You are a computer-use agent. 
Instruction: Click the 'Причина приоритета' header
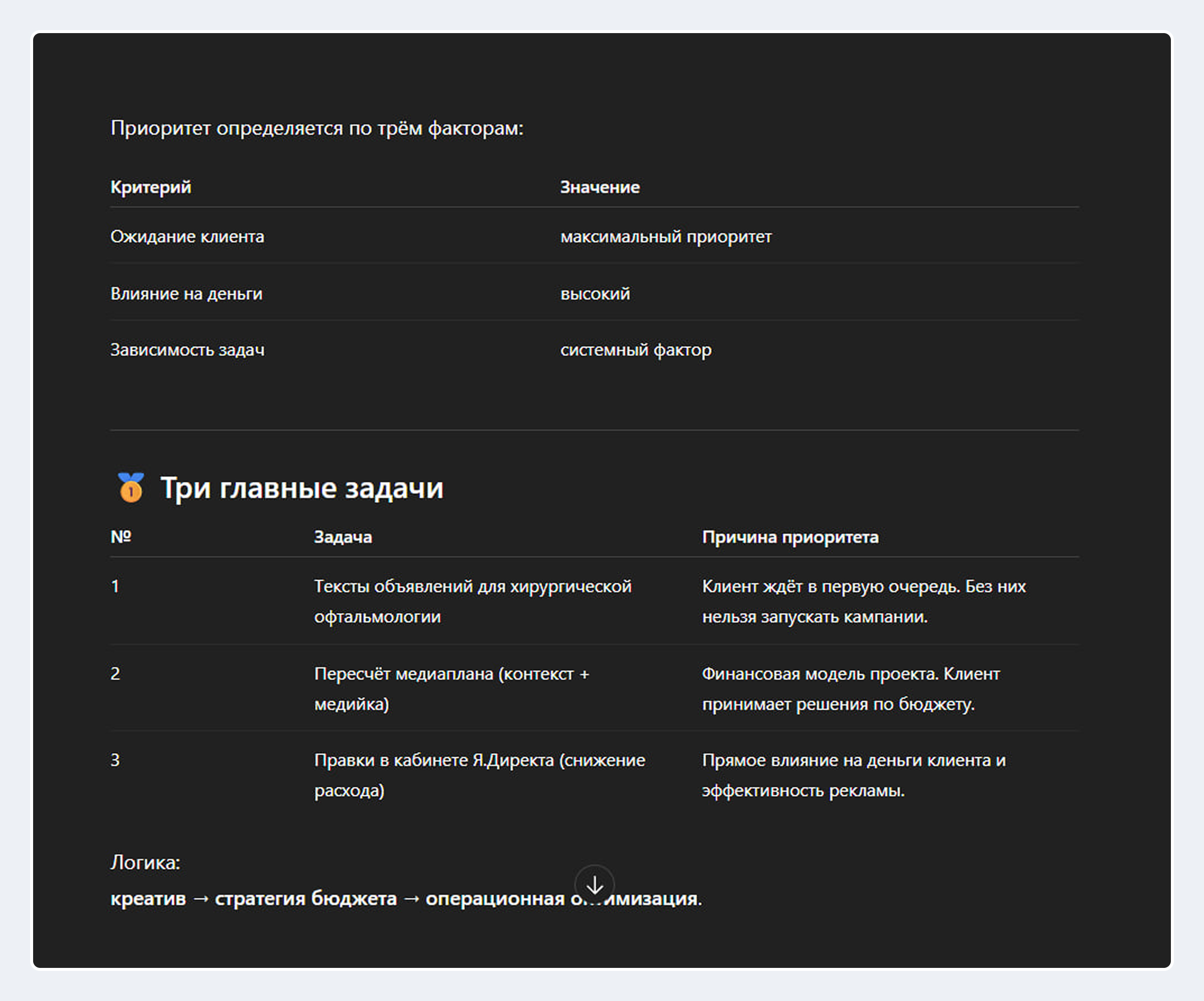pyautogui.click(x=790, y=537)
